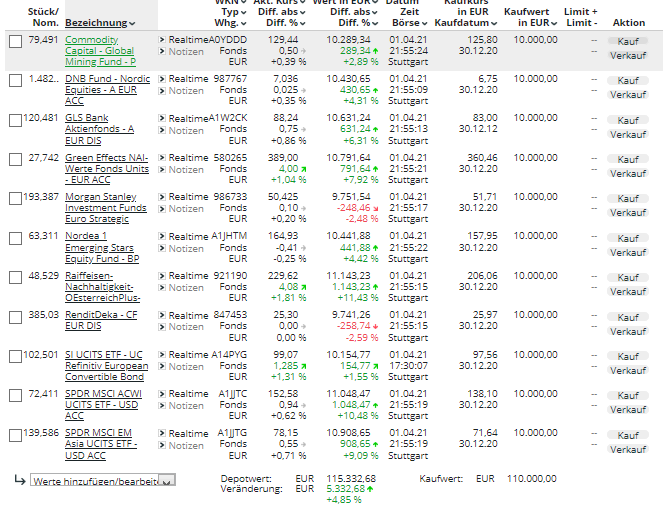Click WKN 987767 in DNB row
The image size is (663, 514).
click(230, 79)
